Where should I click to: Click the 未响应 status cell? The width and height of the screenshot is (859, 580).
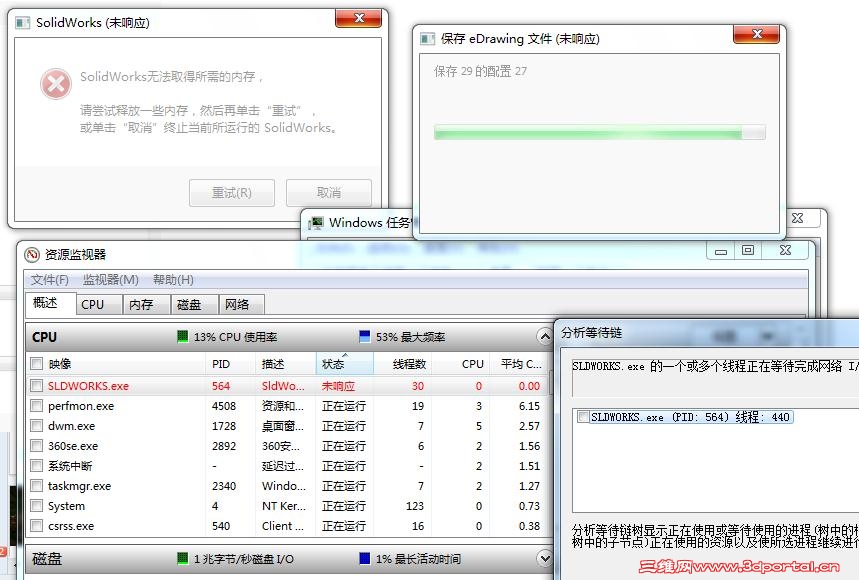coord(338,386)
